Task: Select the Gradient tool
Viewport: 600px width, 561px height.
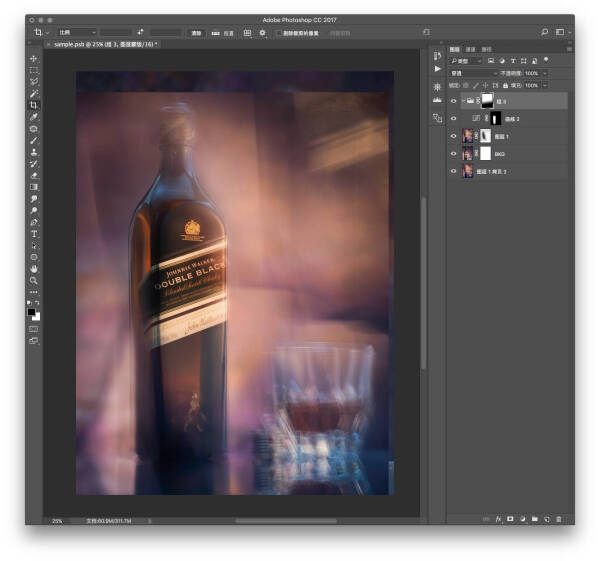Action: pos(34,187)
